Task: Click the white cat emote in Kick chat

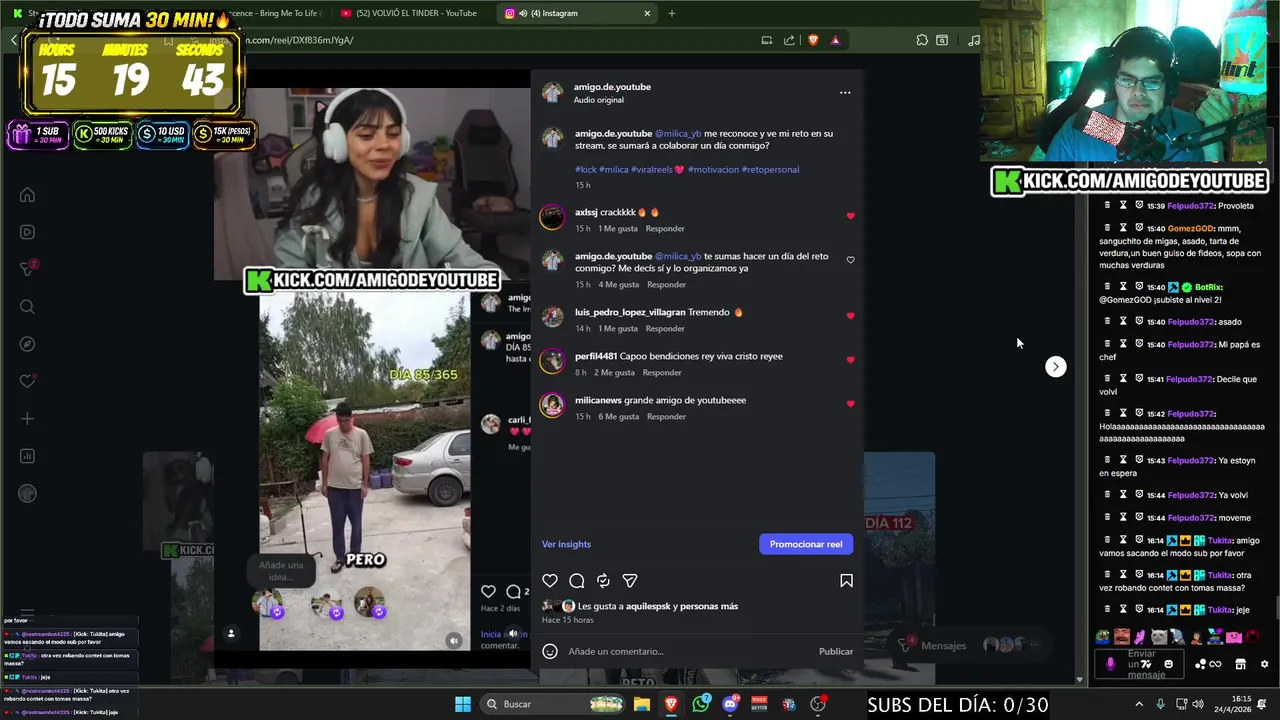Action: [x=1159, y=637]
